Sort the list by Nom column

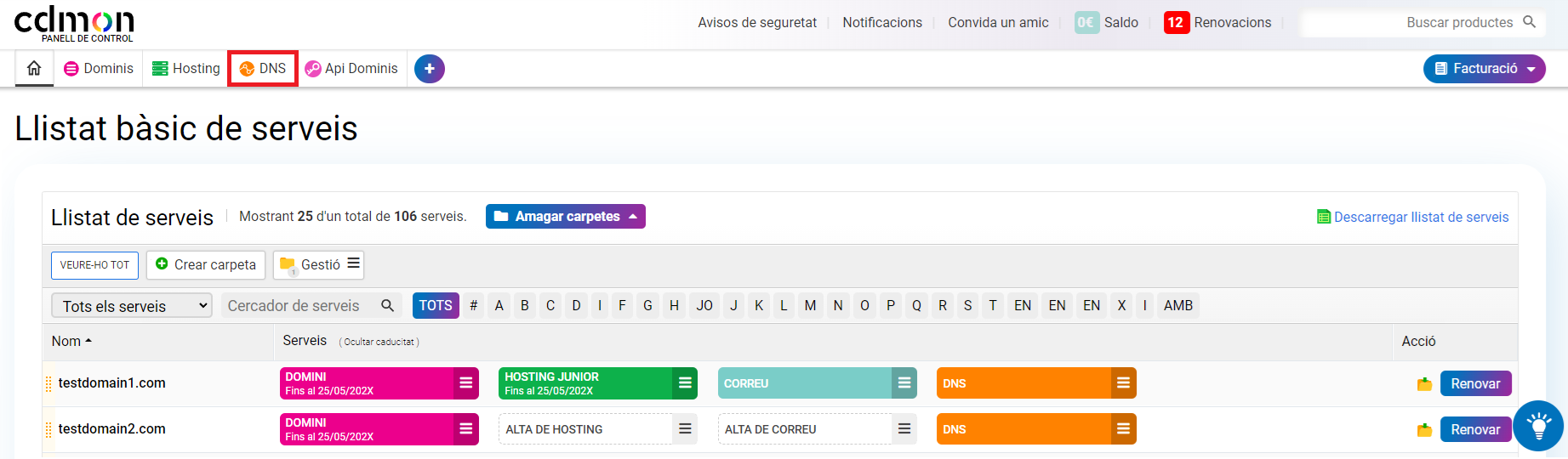point(71,341)
